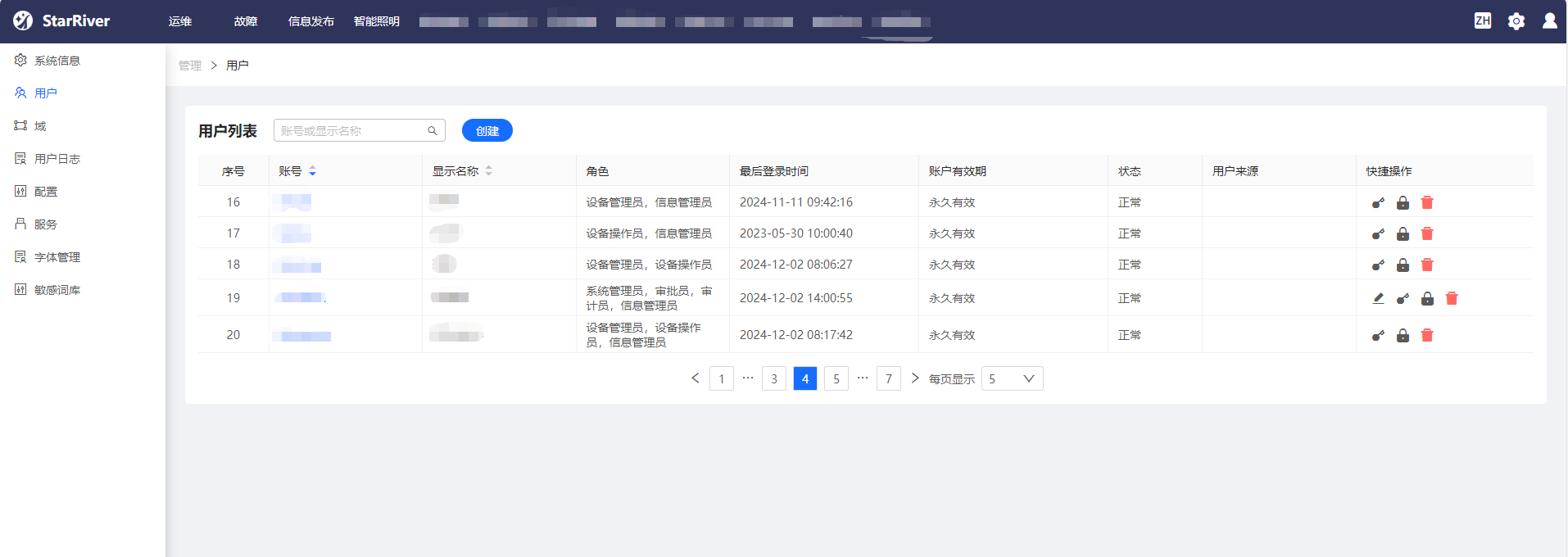Jump to page 7
Viewport: 1568px width, 557px height.
[889, 378]
